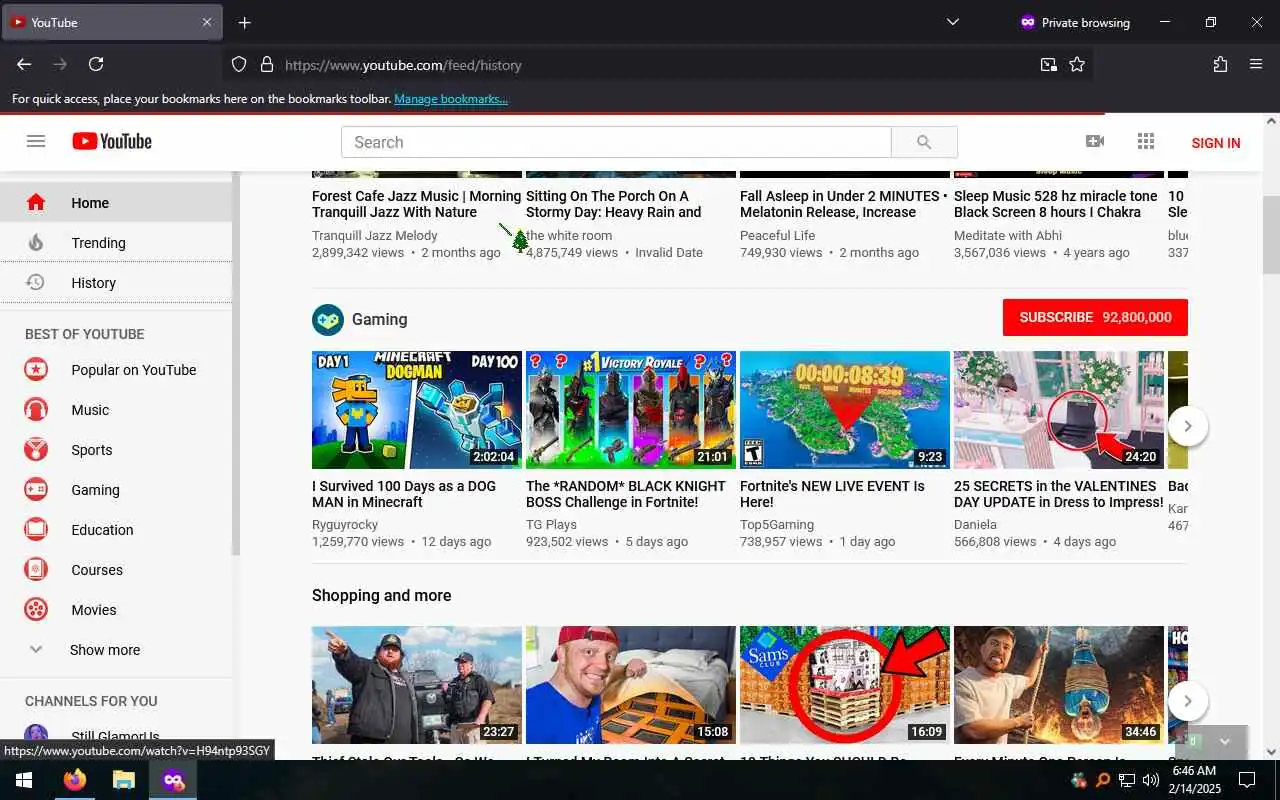1280x800 pixels.
Task: Click the Tranquill Jazz Melody channel name
Action: coord(375,235)
